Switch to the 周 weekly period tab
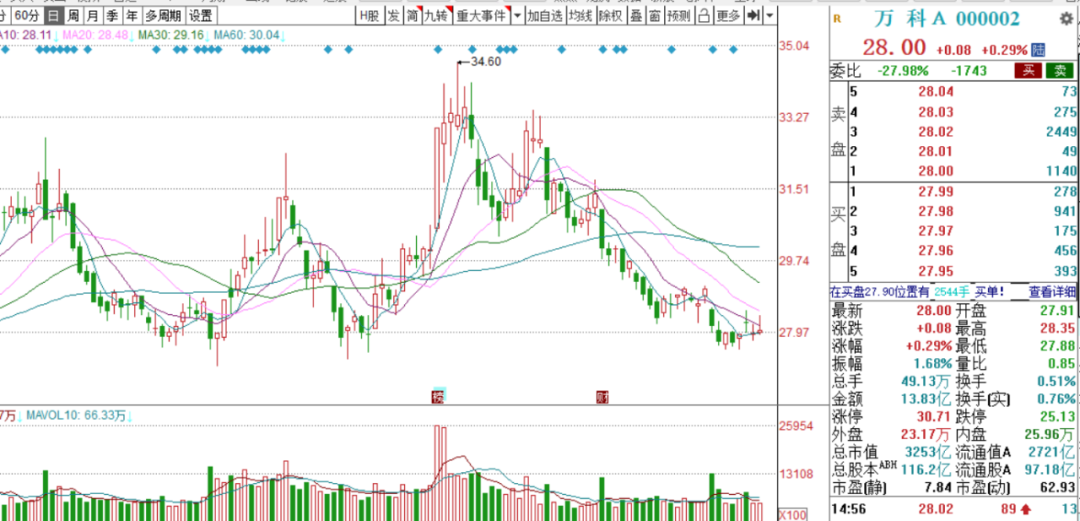The width and height of the screenshot is (1080, 521). point(72,15)
